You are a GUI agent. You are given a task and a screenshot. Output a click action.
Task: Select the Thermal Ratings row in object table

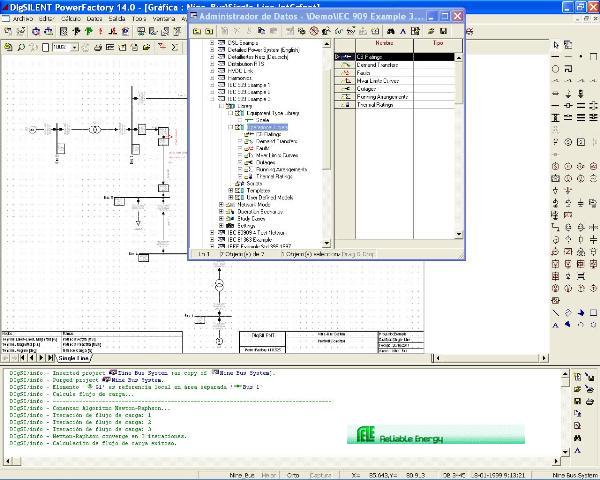pyautogui.click(x=395, y=104)
